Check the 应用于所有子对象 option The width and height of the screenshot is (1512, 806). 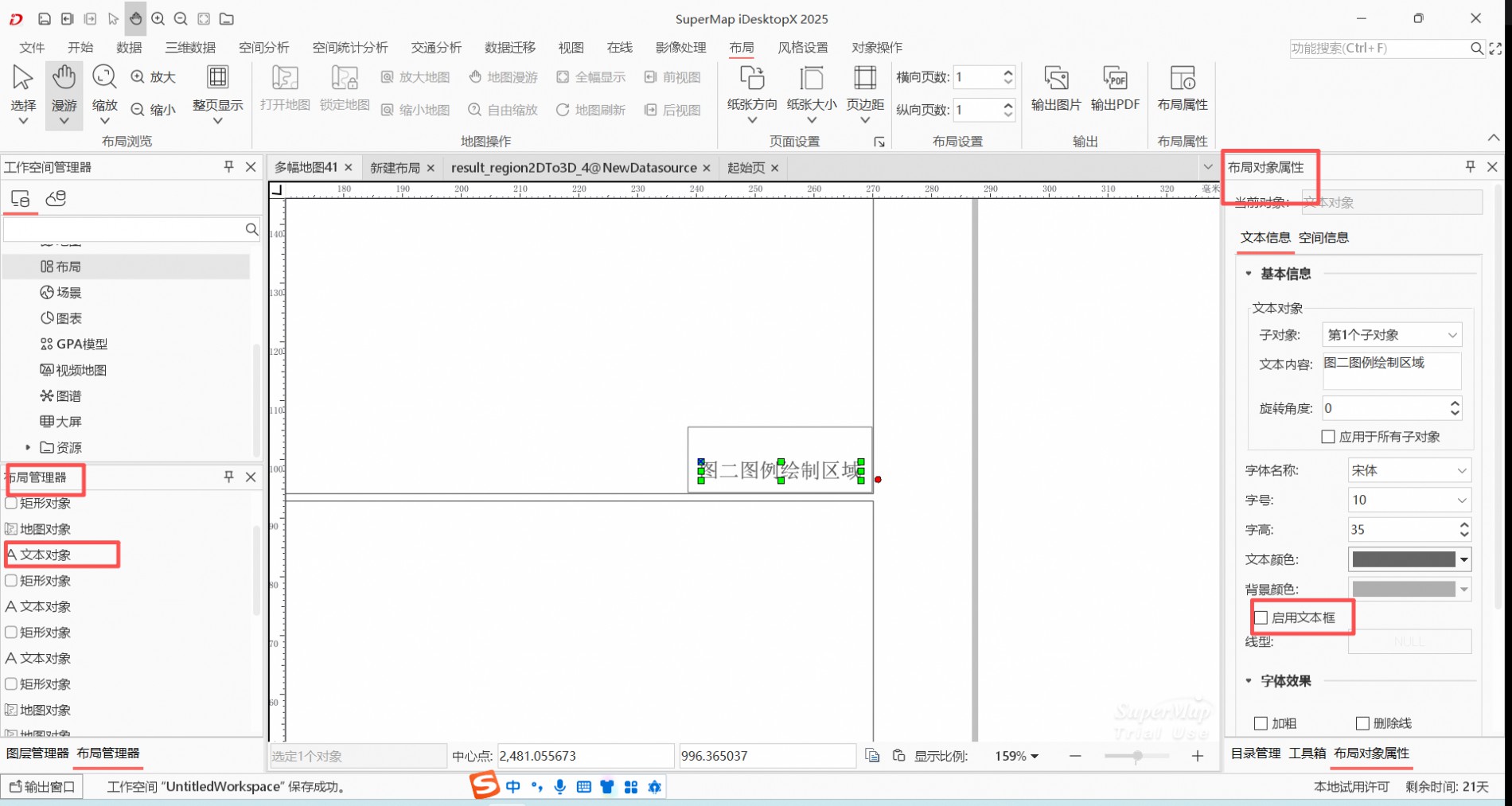click(x=1328, y=437)
